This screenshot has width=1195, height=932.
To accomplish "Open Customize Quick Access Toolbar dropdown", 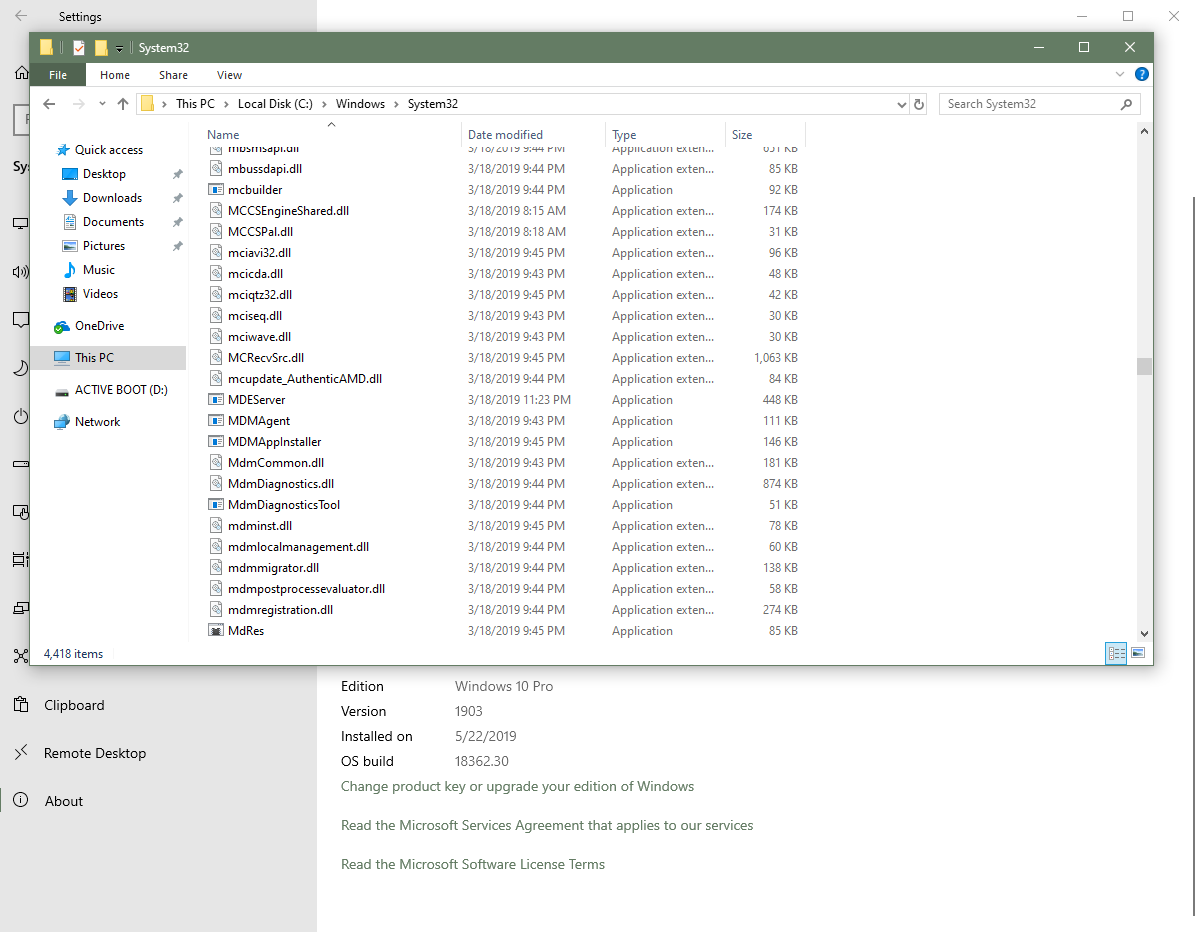I will click(x=120, y=49).
